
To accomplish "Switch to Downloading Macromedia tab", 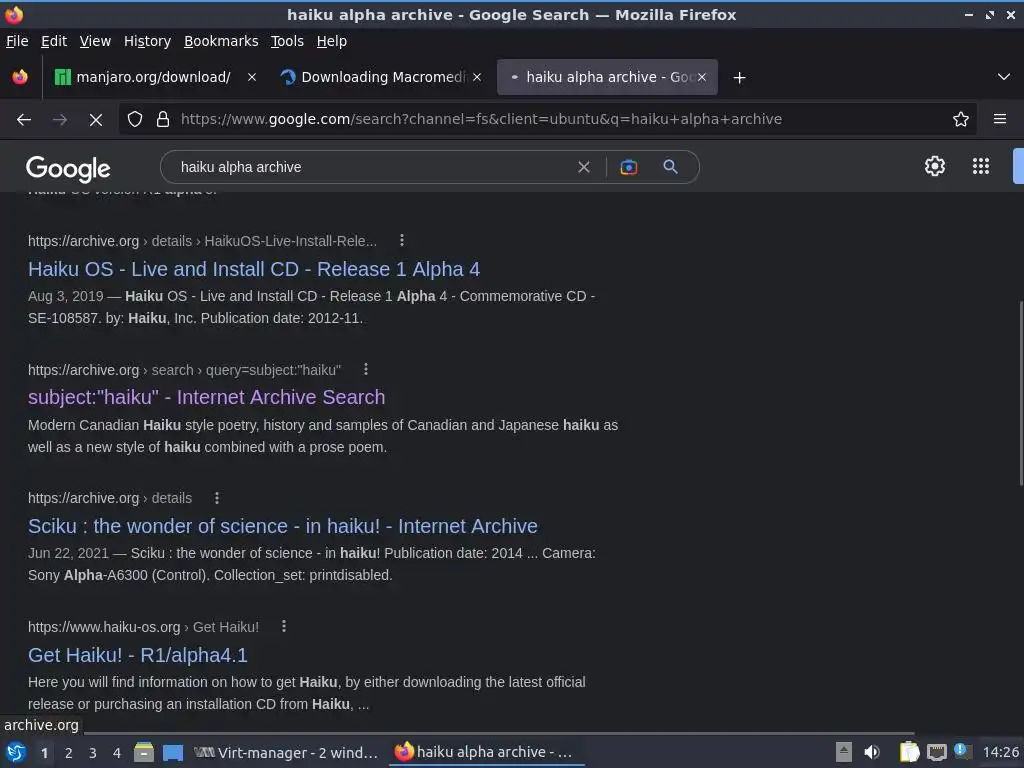I will pos(381,77).
